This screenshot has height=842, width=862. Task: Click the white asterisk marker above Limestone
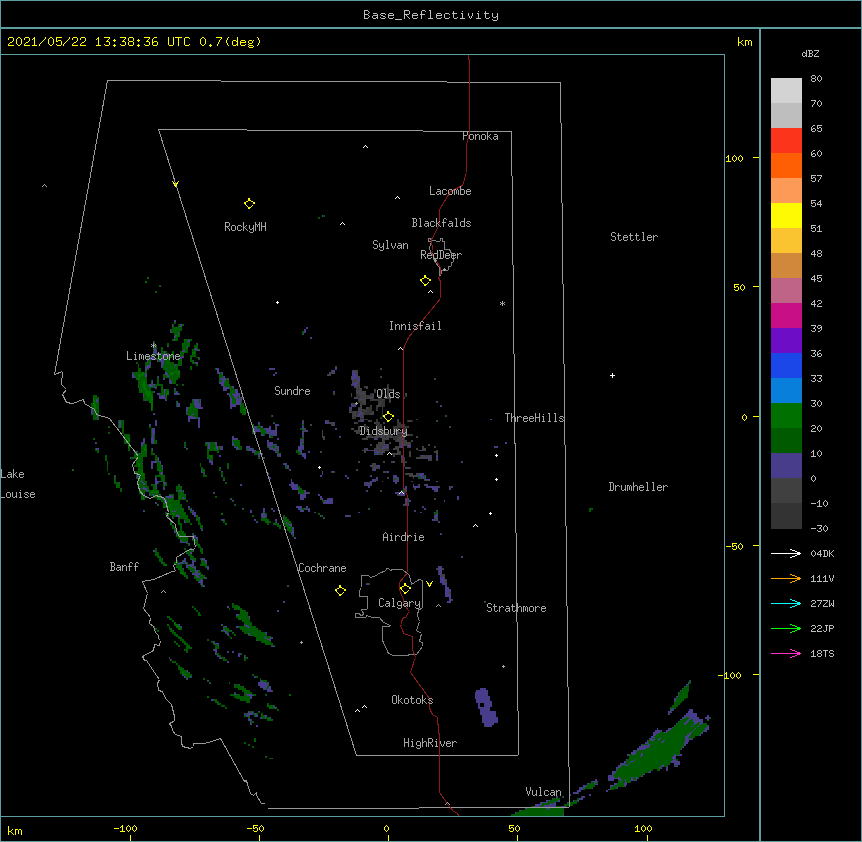[x=153, y=346]
